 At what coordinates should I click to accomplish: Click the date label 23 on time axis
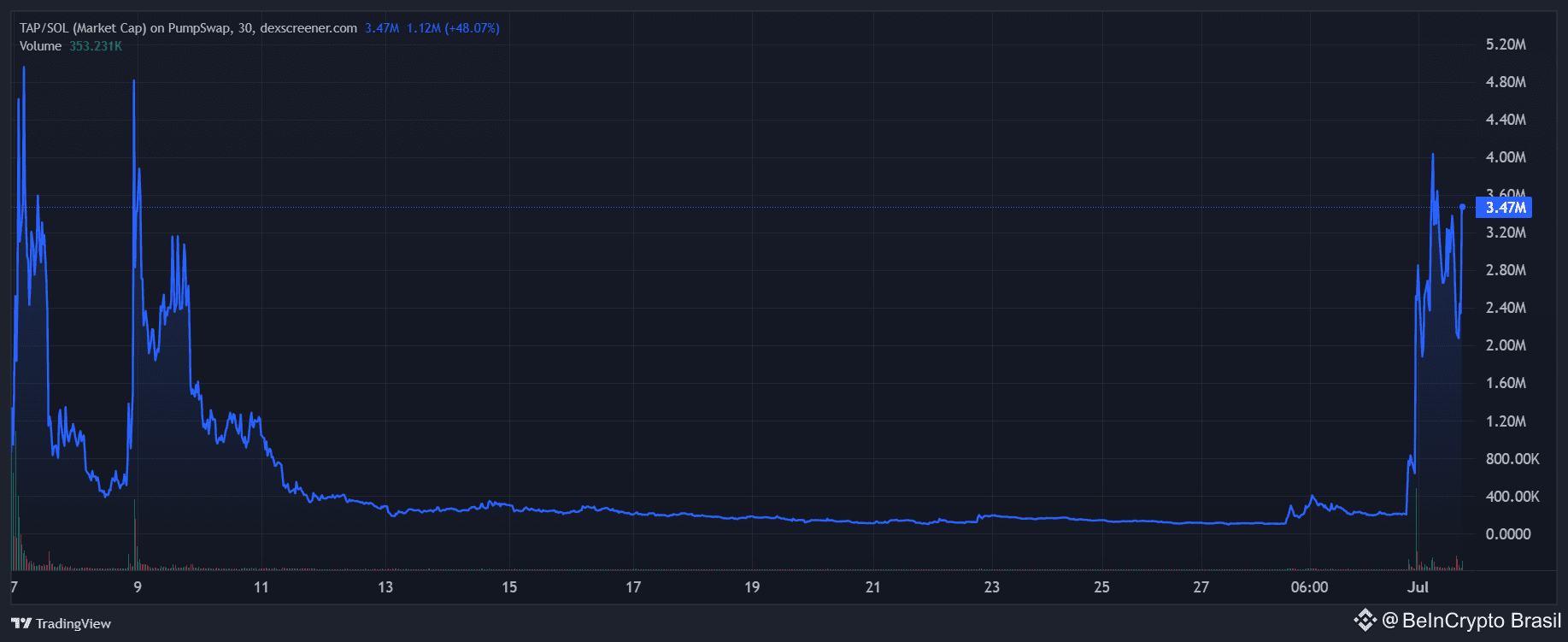991,587
